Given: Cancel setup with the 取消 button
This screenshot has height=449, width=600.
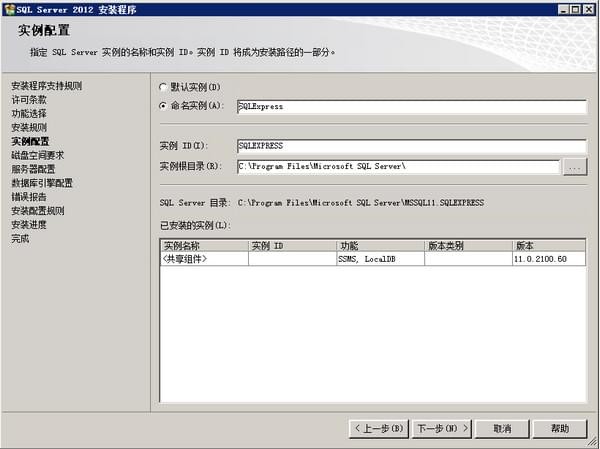Looking at the screenshot, I should coord(502,428).
